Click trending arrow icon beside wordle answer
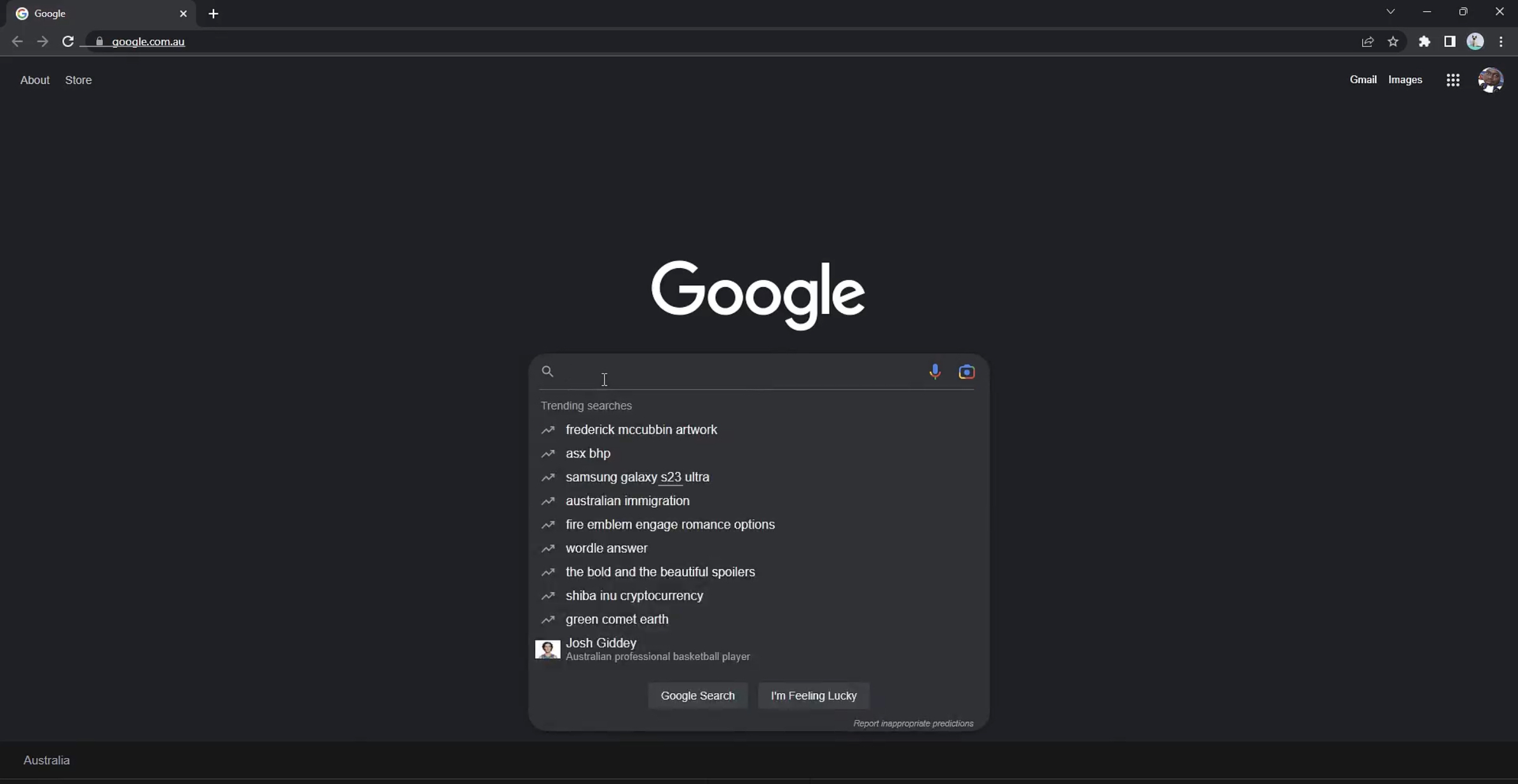The image size is (1518, 784). 547,548
